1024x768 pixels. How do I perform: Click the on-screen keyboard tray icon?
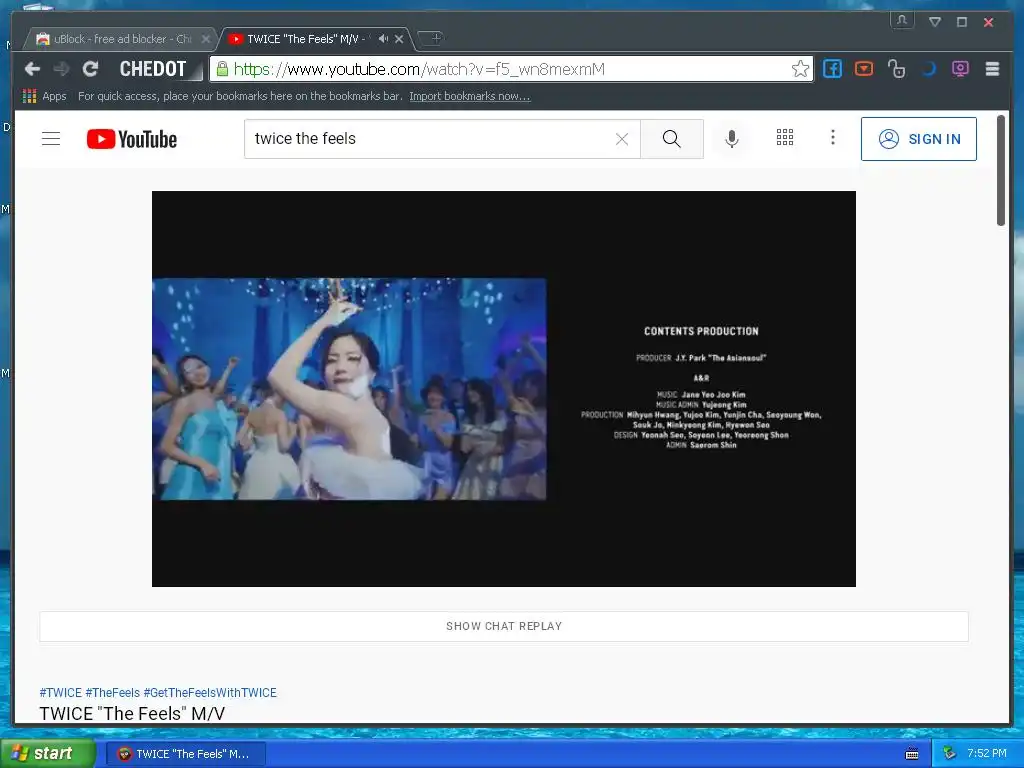[912, 754]
